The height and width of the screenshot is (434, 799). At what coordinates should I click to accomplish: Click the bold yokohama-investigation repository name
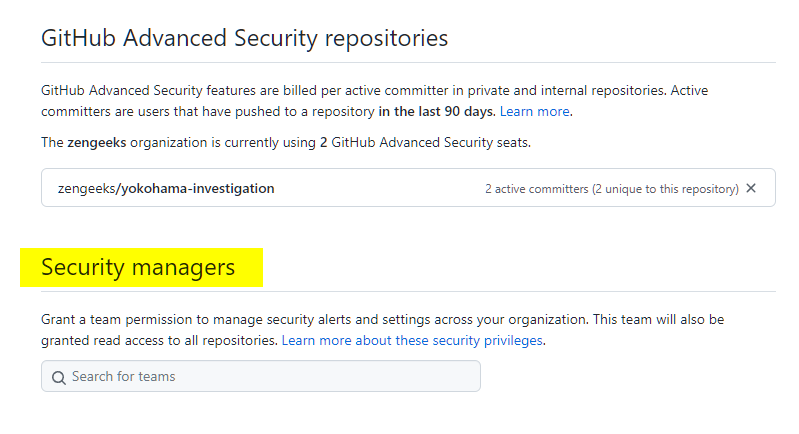197,188
